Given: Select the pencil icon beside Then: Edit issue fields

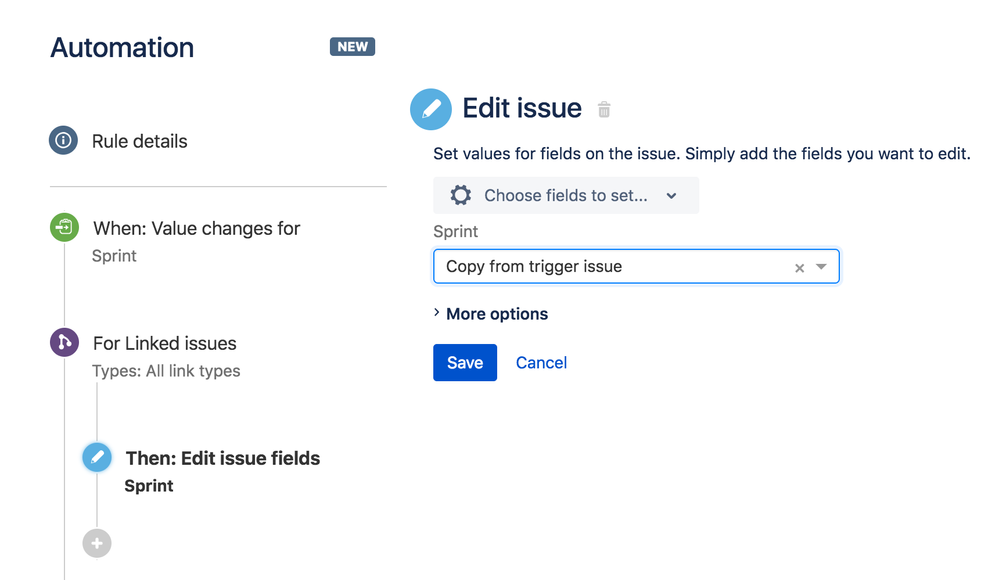Looking at the screenshot, I should tap(97, 457).
